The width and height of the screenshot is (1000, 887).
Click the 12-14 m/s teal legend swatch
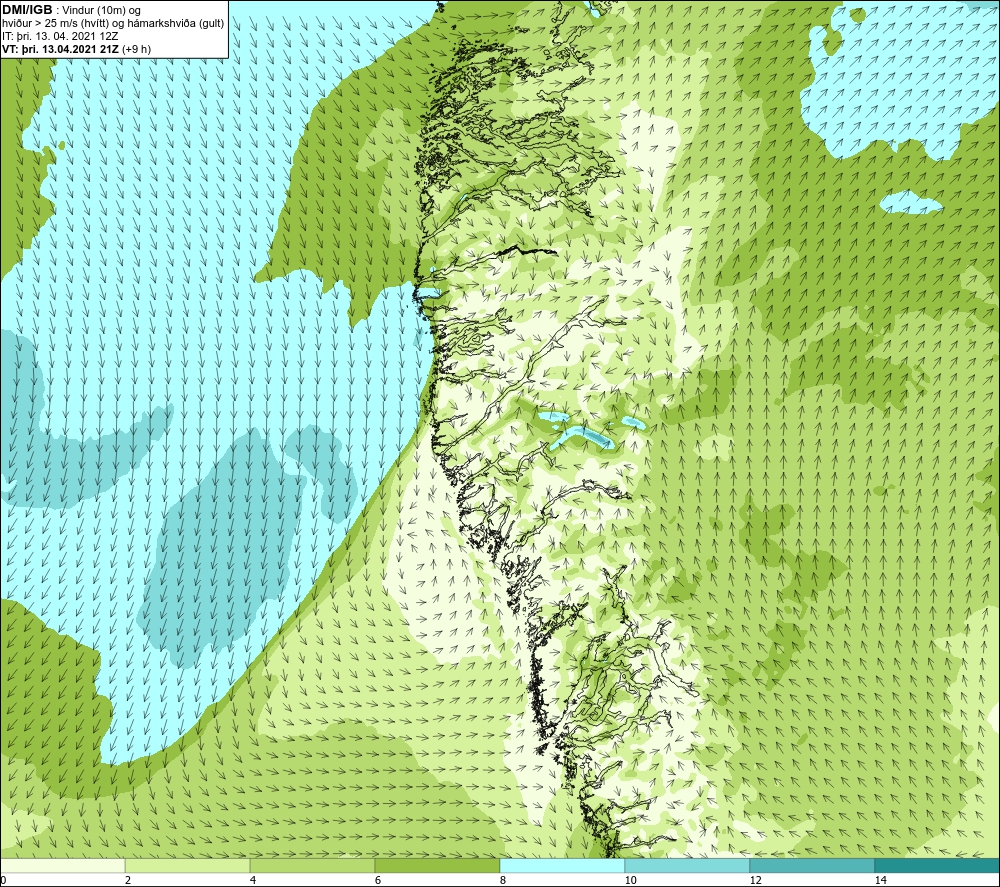coord(812,865)
